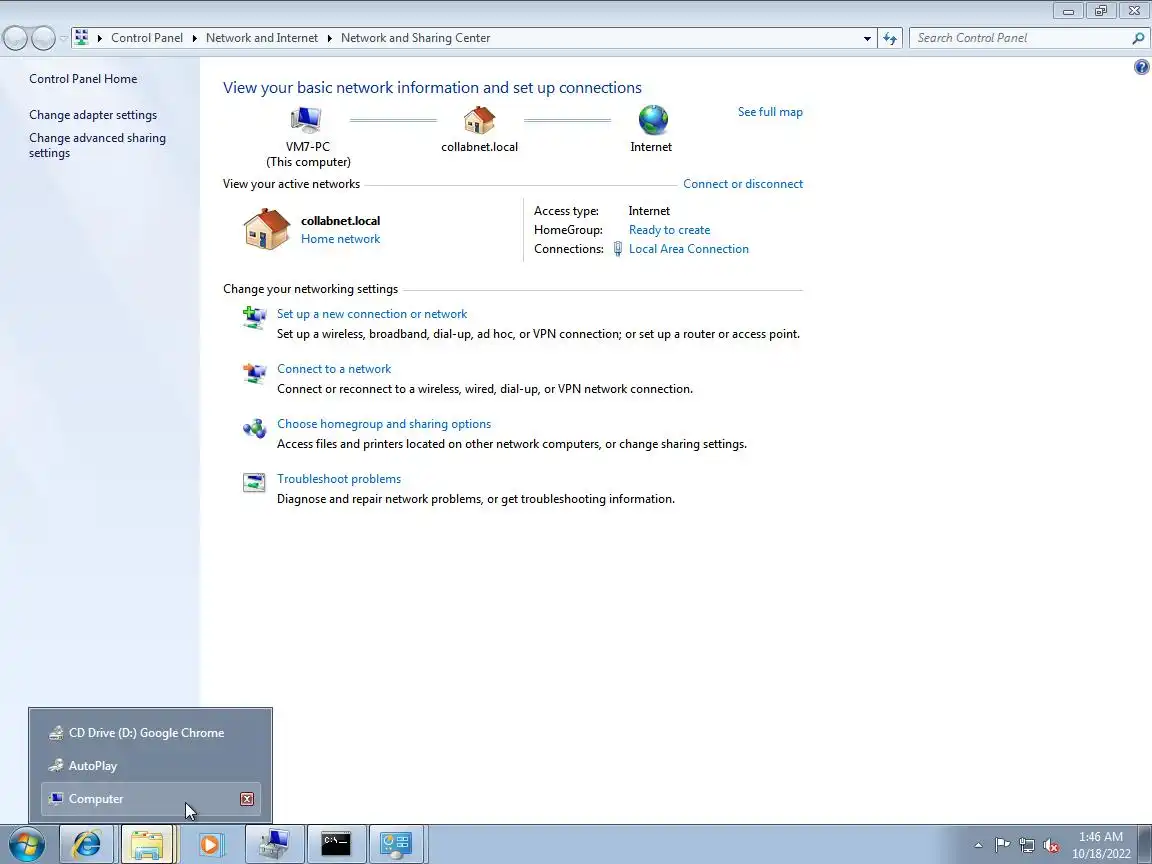The width and height of the screenshot is (1152, 864).
Task: Open Action Center flag in the system tray
Action: point(1002,845)
